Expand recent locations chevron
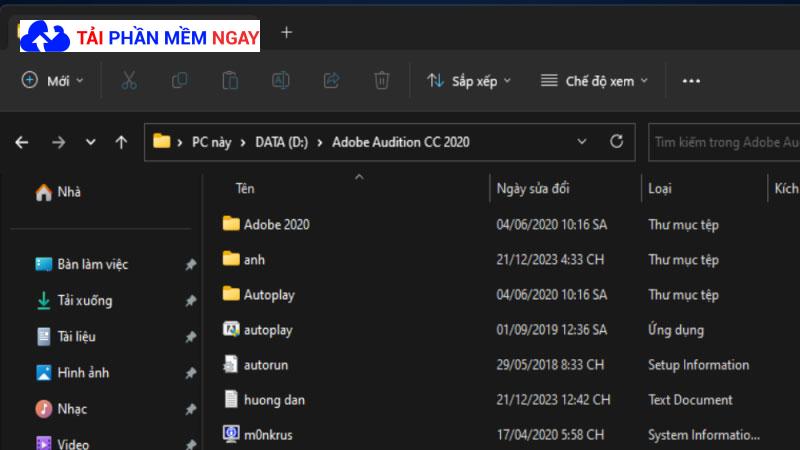 (90, 142)
